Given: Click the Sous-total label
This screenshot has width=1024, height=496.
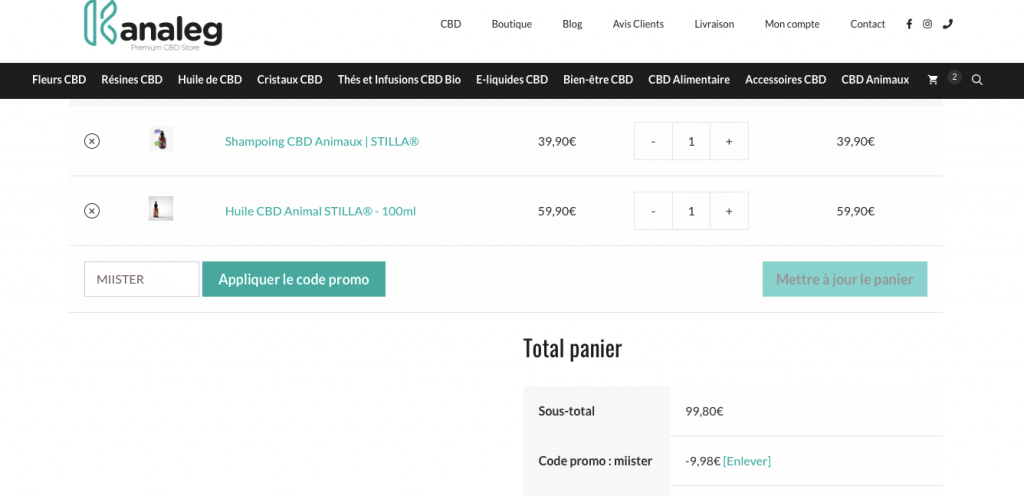Looking at the screenshot, I should tap(566, 412).
